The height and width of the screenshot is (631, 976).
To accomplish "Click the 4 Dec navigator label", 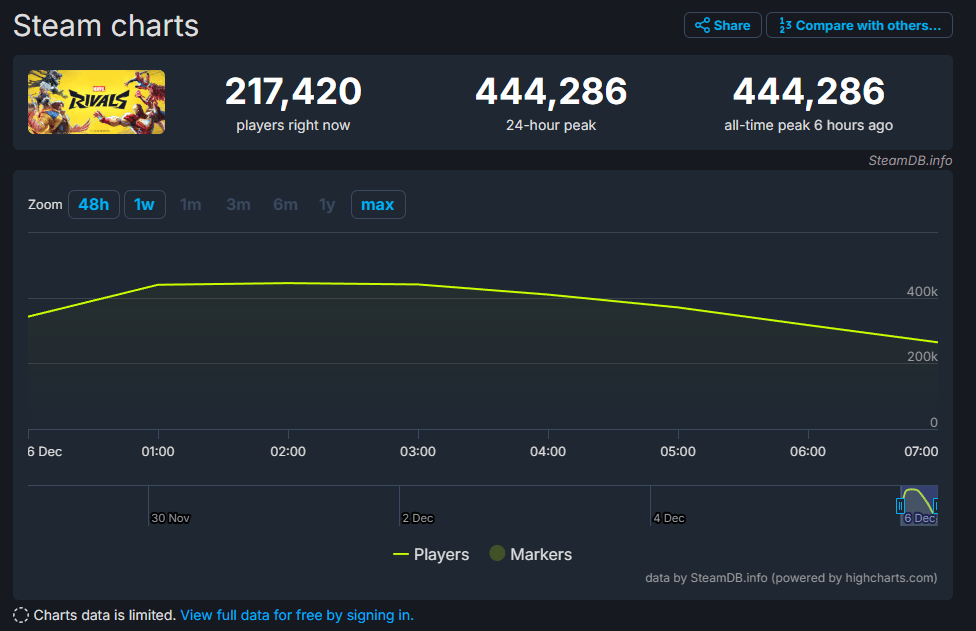I will tap(669, 518).
